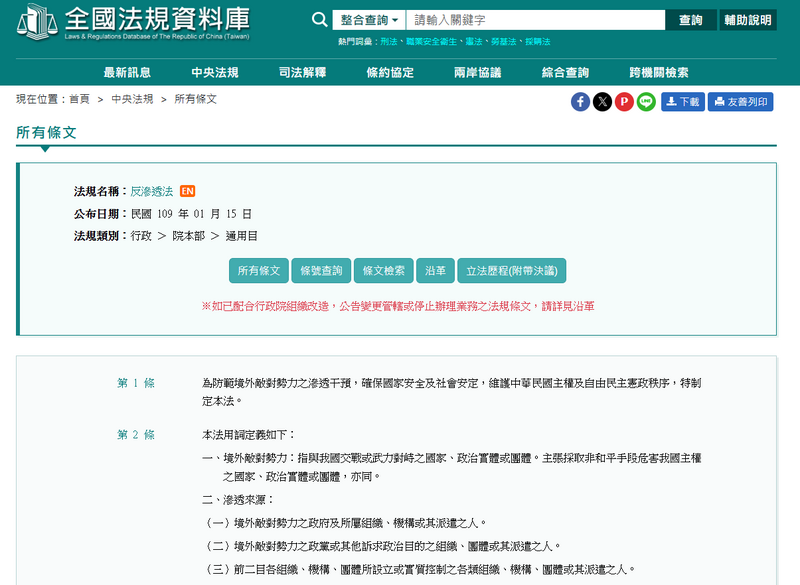
Task: Share this law page on Facebook
Action: 580,101
